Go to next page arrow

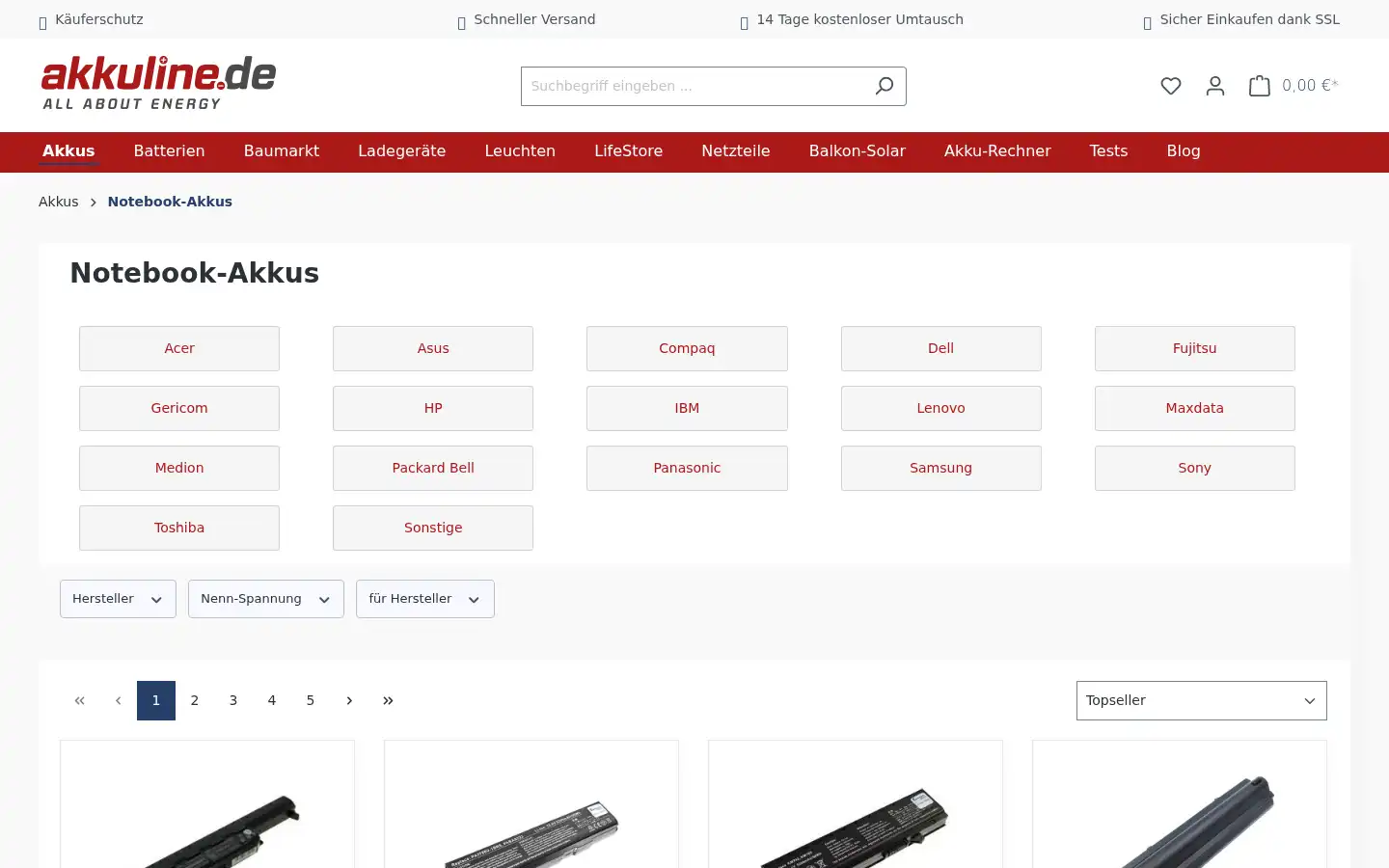coord(349,700)
